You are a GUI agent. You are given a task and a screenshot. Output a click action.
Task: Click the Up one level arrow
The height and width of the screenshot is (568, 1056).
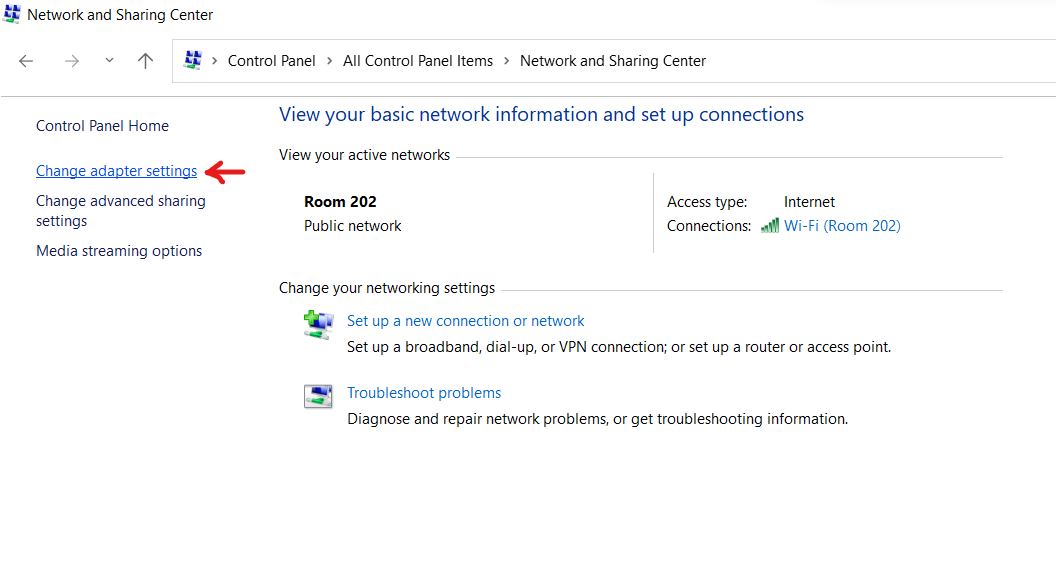(x=146, y=61)
